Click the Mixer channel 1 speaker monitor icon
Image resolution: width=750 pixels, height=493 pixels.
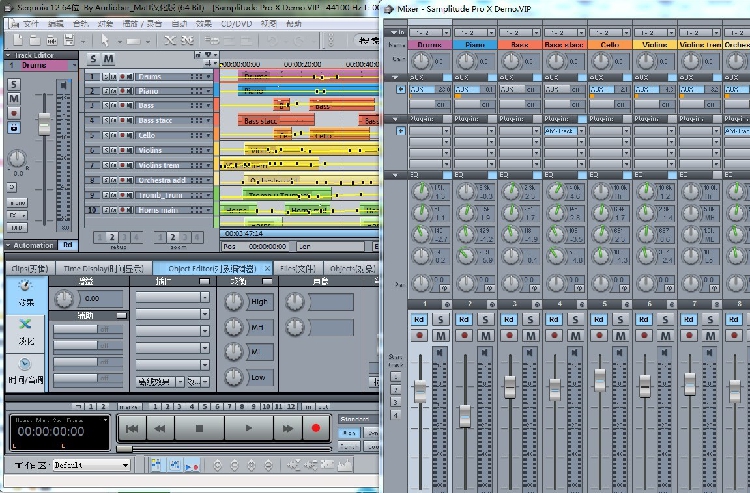coord(439,353)
